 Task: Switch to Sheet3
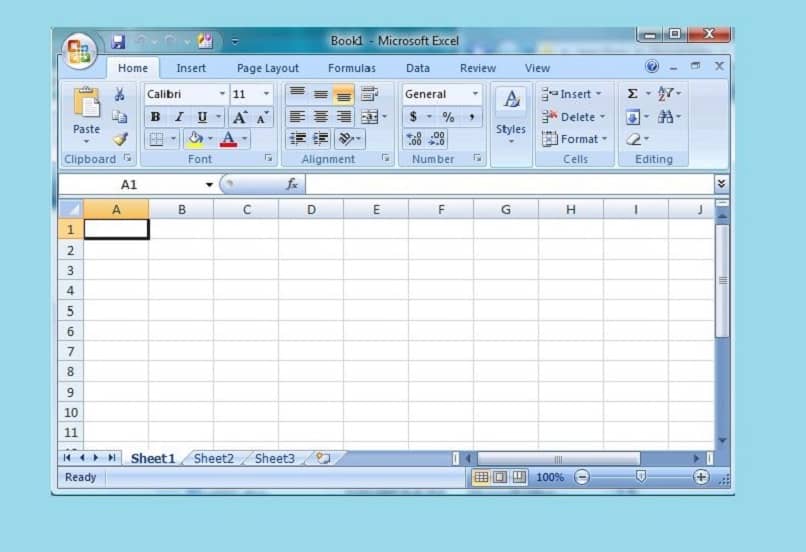[274, 458]
